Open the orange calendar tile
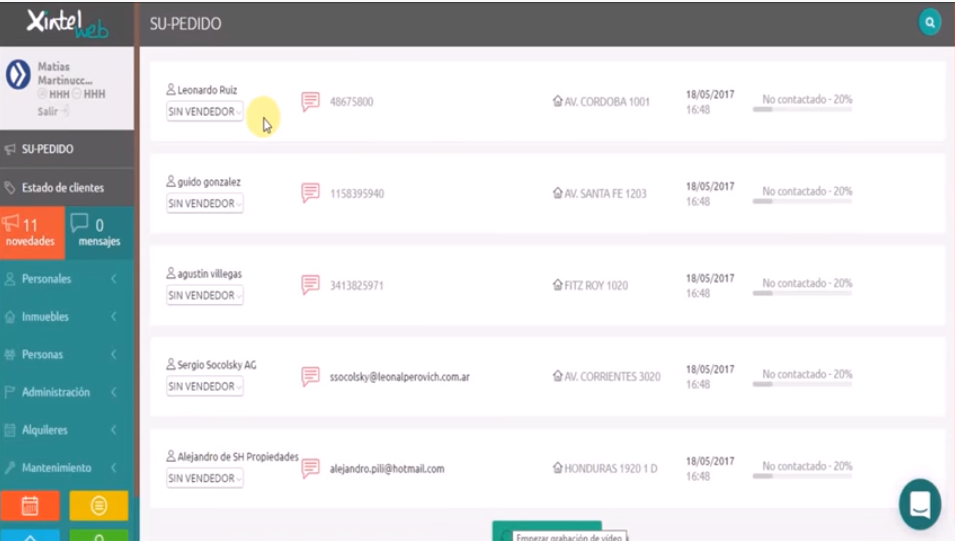The image size is (955, 541). pyautogui.click(x=30, y=506)
